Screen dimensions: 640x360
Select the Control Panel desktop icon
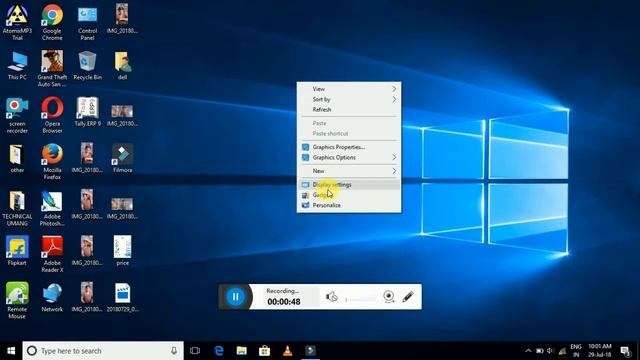87,22
